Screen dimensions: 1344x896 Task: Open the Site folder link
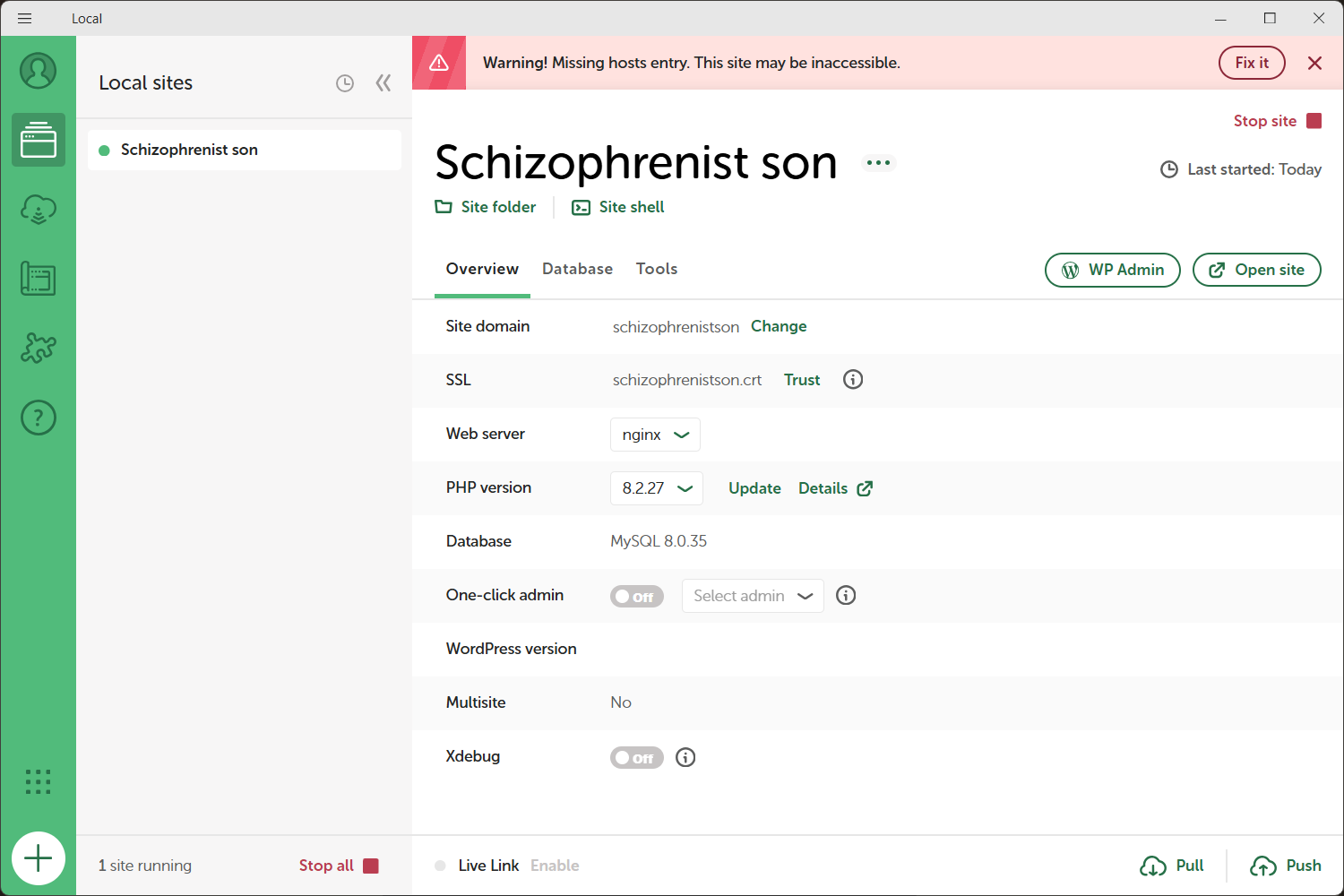pos(486,207)
